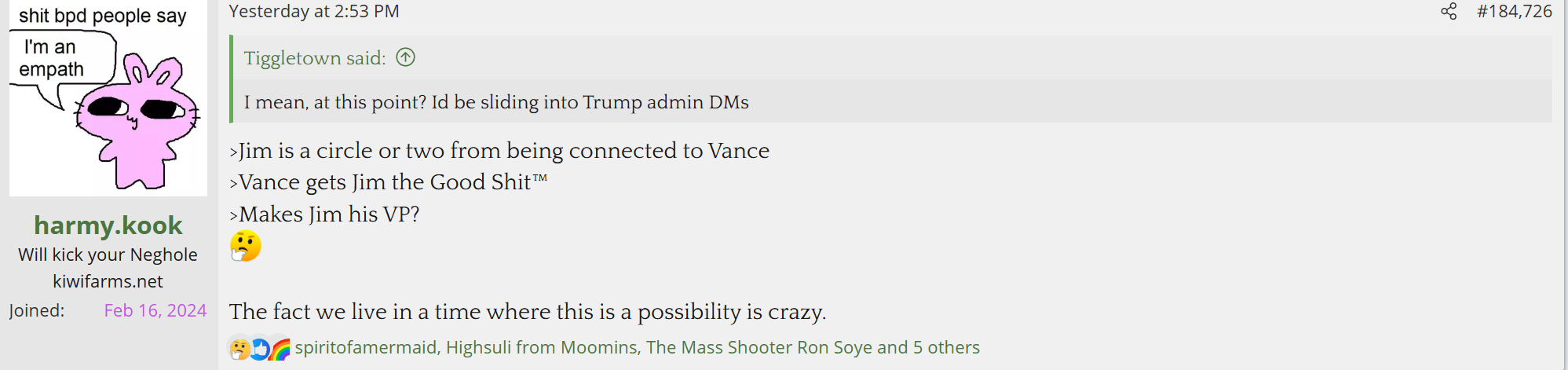Open post number #184,726 permalink
The image size is (1568, 370).
tap(1514, 12)
